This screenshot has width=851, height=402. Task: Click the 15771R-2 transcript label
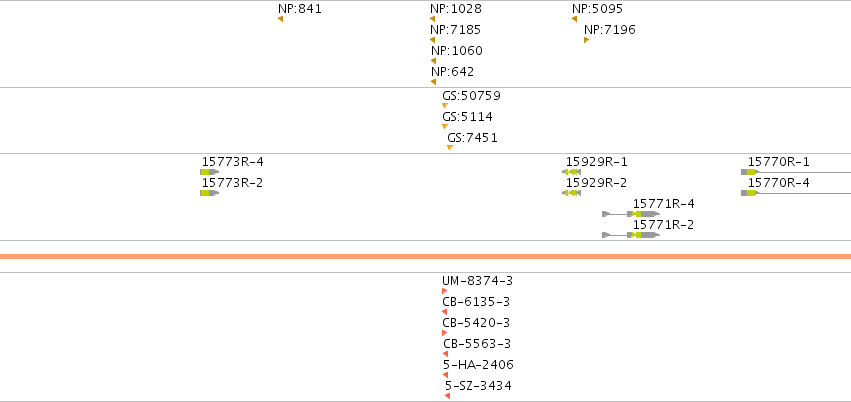click(663, 225)
